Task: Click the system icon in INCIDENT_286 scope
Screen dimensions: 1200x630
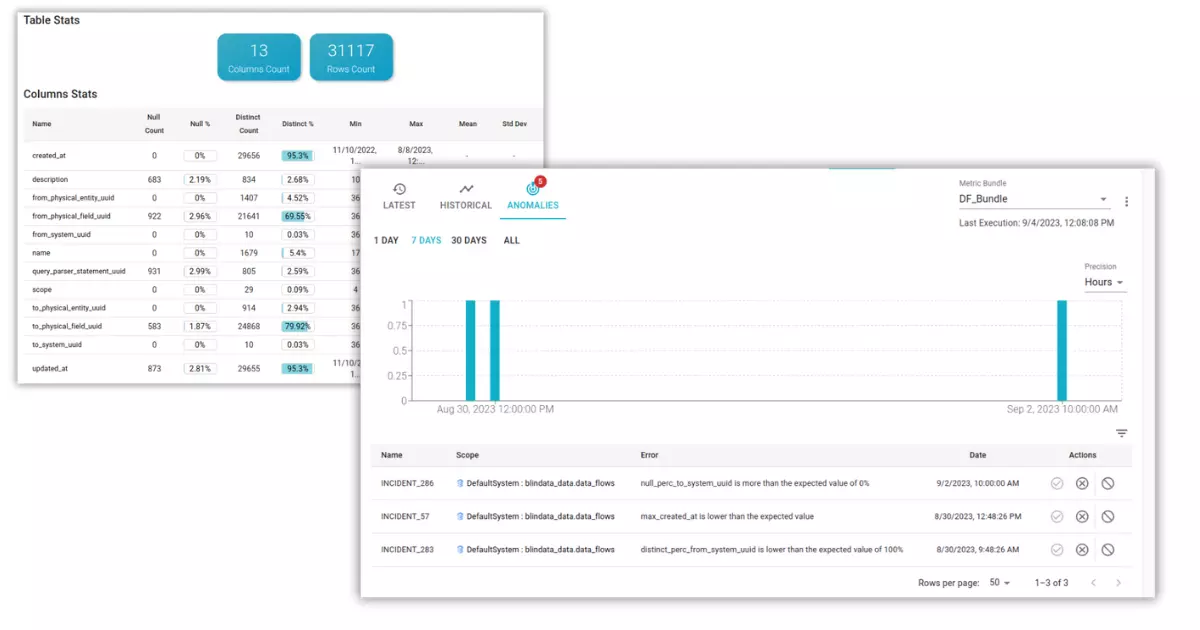Action: 460,483
